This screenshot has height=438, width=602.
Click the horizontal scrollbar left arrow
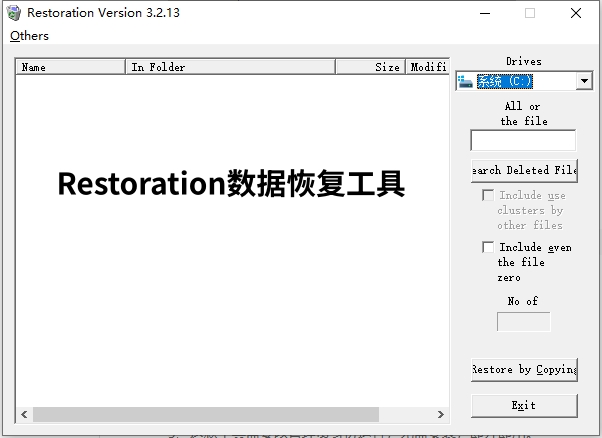pyautogui.click(x=24, y=414)
